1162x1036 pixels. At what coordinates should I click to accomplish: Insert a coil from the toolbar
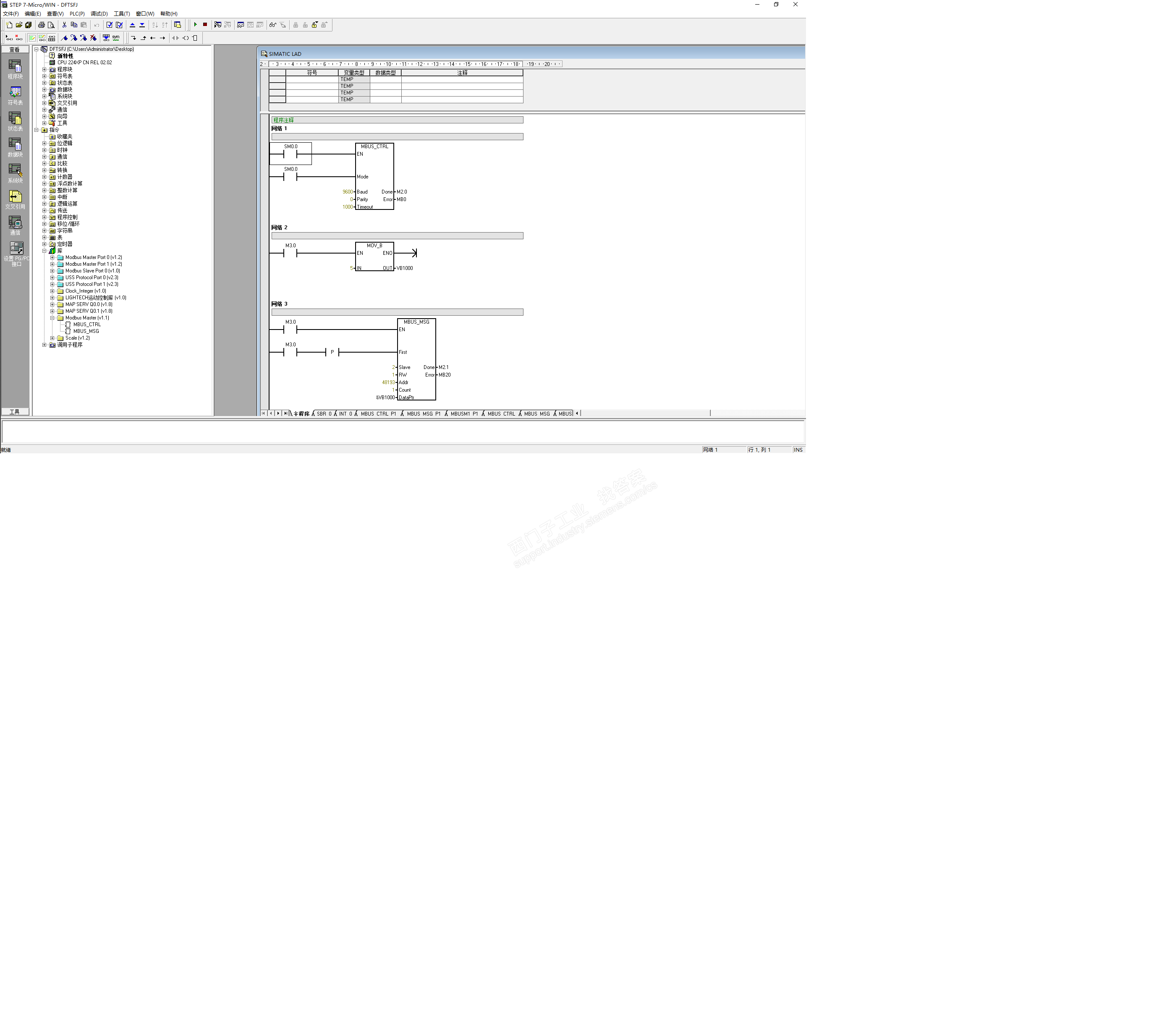click(185, 38)
